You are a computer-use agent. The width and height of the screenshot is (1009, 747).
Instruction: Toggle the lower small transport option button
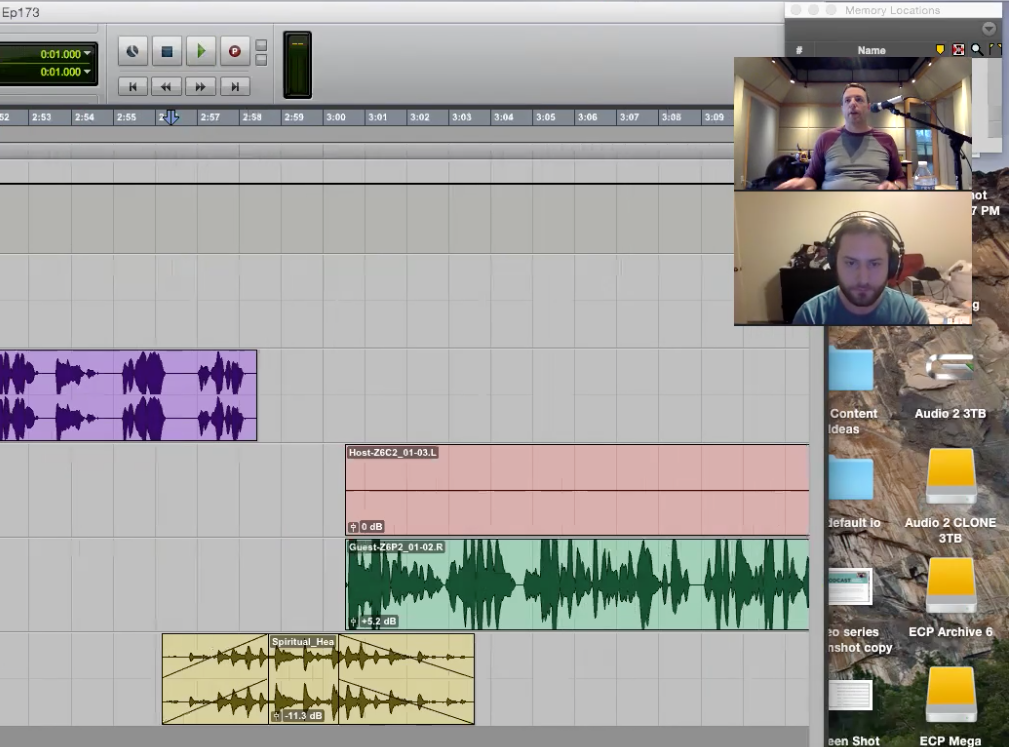coord(261,60)
